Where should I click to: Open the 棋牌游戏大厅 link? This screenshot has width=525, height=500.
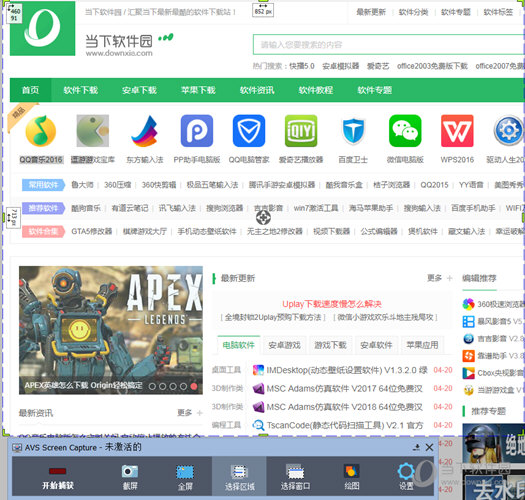(x=145, y=231)
